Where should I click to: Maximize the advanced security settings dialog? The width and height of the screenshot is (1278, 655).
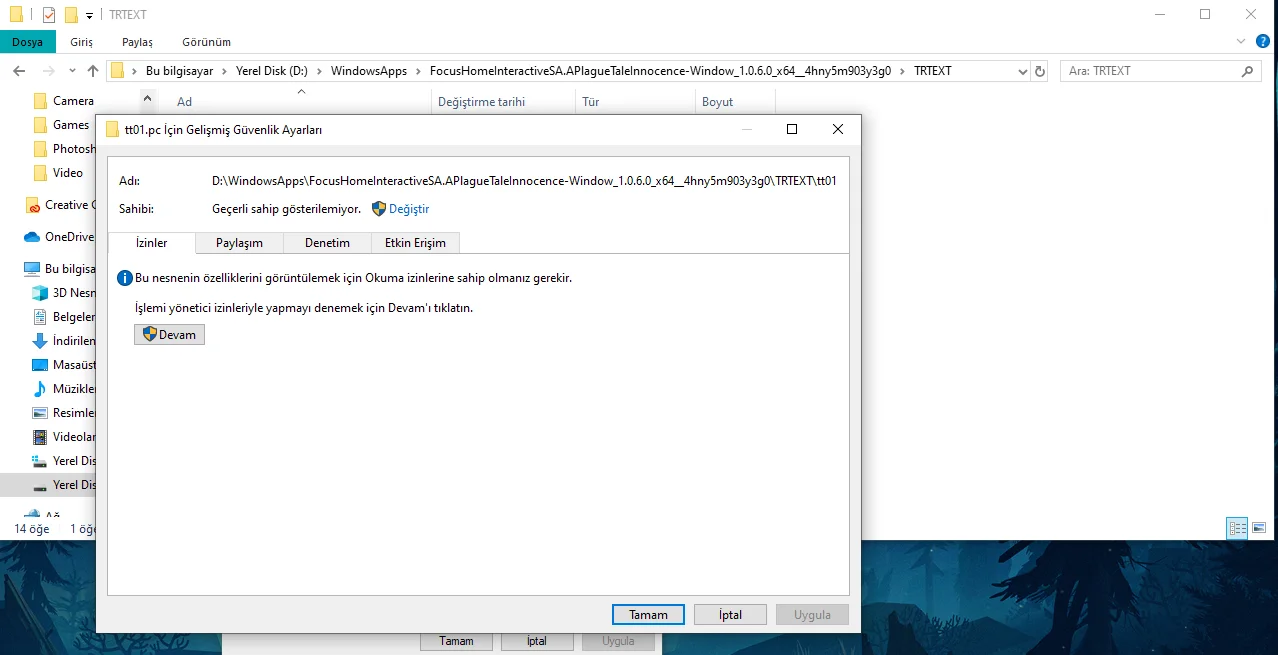792,129
